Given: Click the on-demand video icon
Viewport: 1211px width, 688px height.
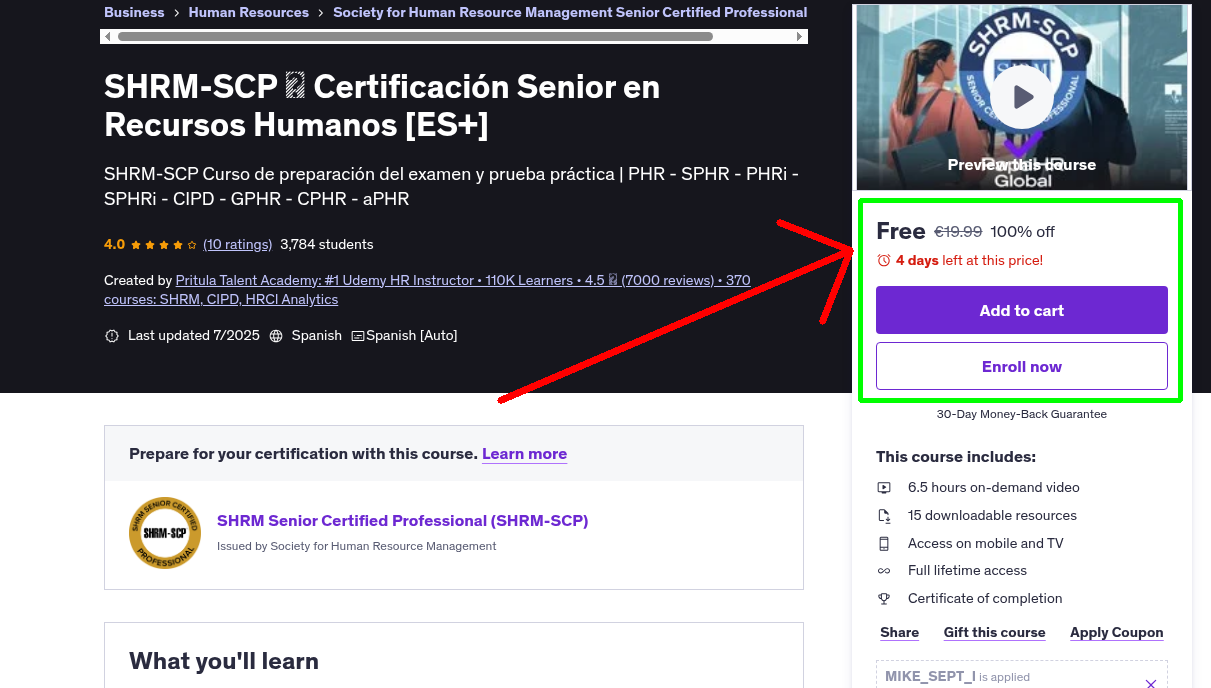Looking at the screenshot, I should [x=884, y=488].
